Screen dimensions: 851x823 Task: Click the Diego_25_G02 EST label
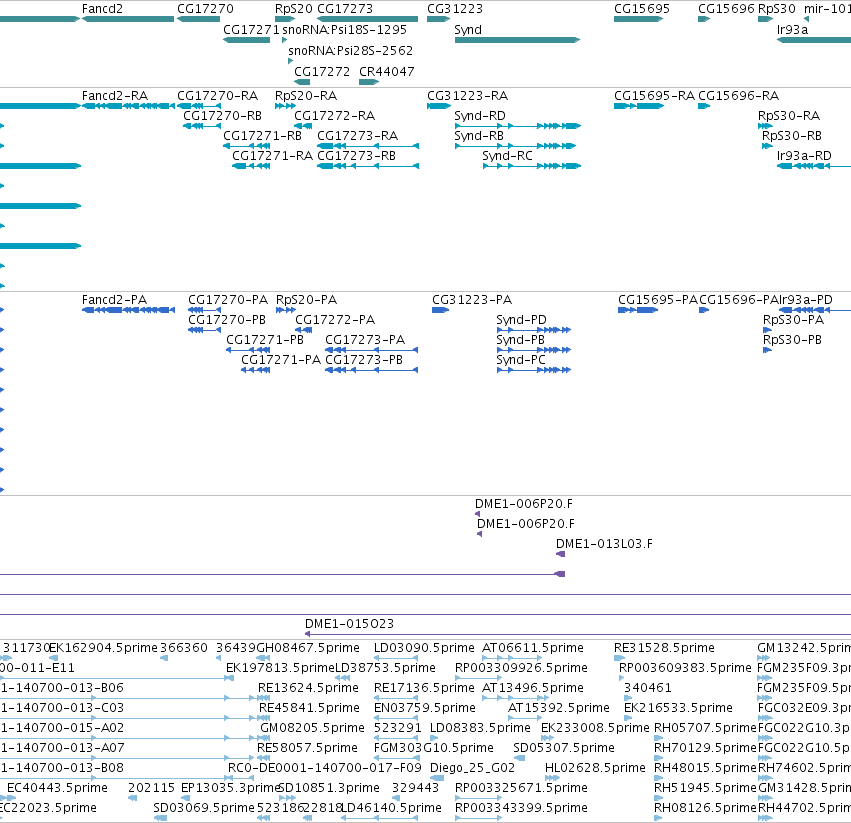point(472,768)
